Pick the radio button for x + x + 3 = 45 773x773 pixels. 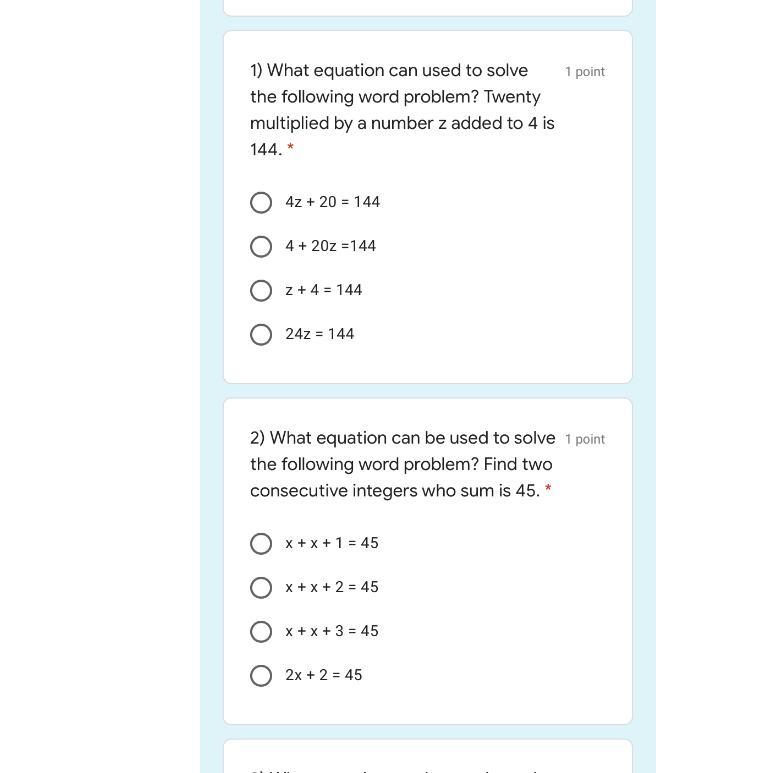(x=261, y=632)
